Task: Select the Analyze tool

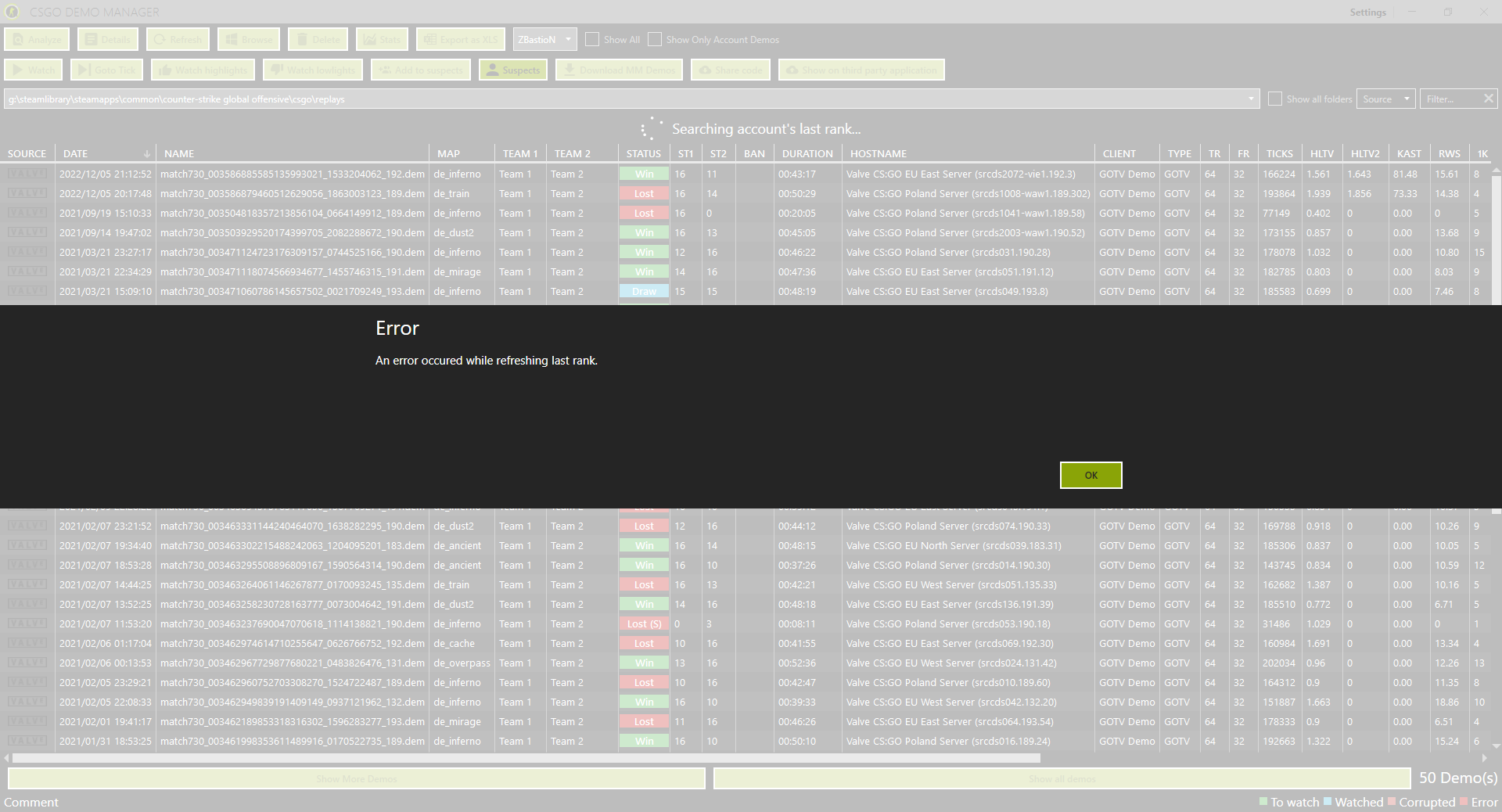Action: coord(36,39)
